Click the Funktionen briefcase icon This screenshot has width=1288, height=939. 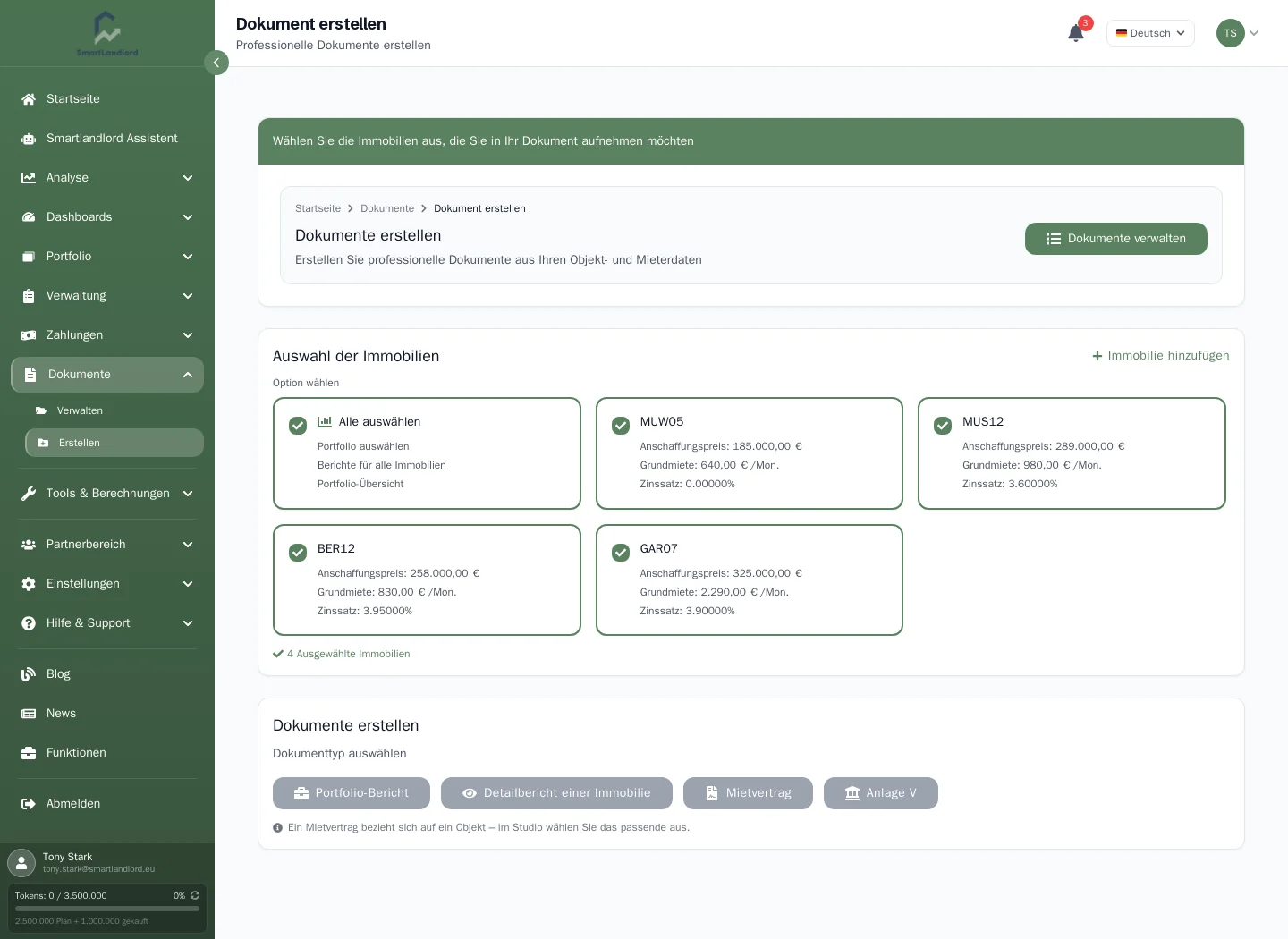click(29, 753)
